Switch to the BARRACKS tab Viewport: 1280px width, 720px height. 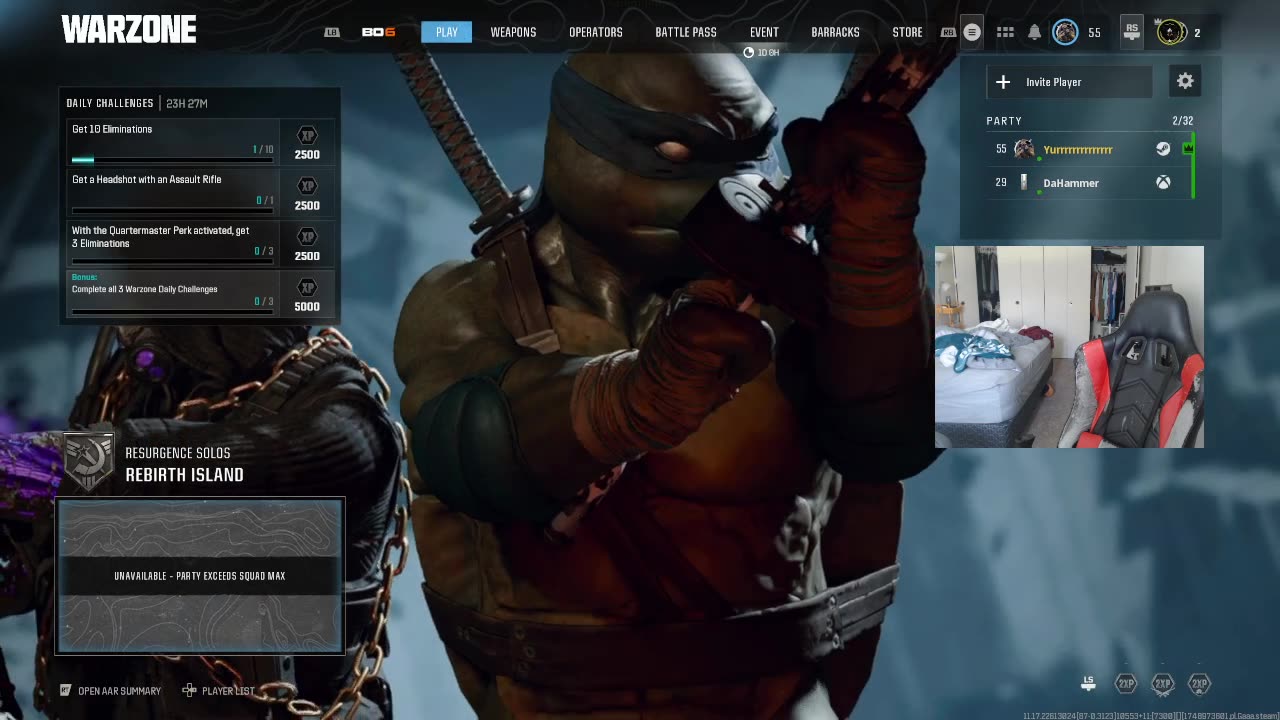835,32
